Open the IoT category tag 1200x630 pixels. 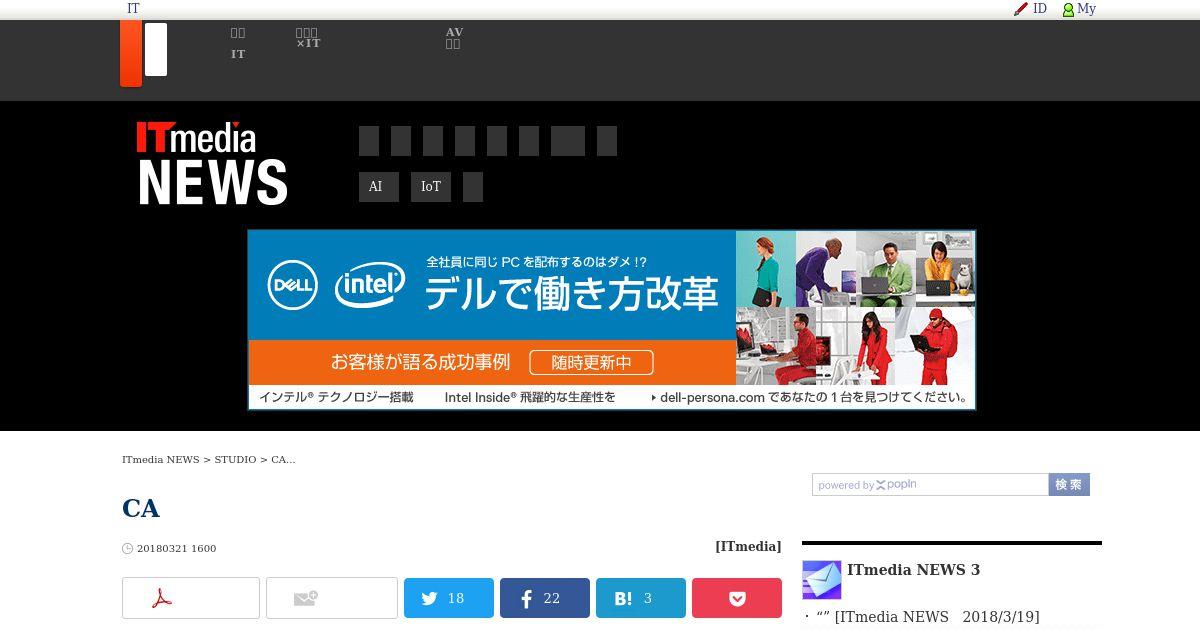pos(431,187)
